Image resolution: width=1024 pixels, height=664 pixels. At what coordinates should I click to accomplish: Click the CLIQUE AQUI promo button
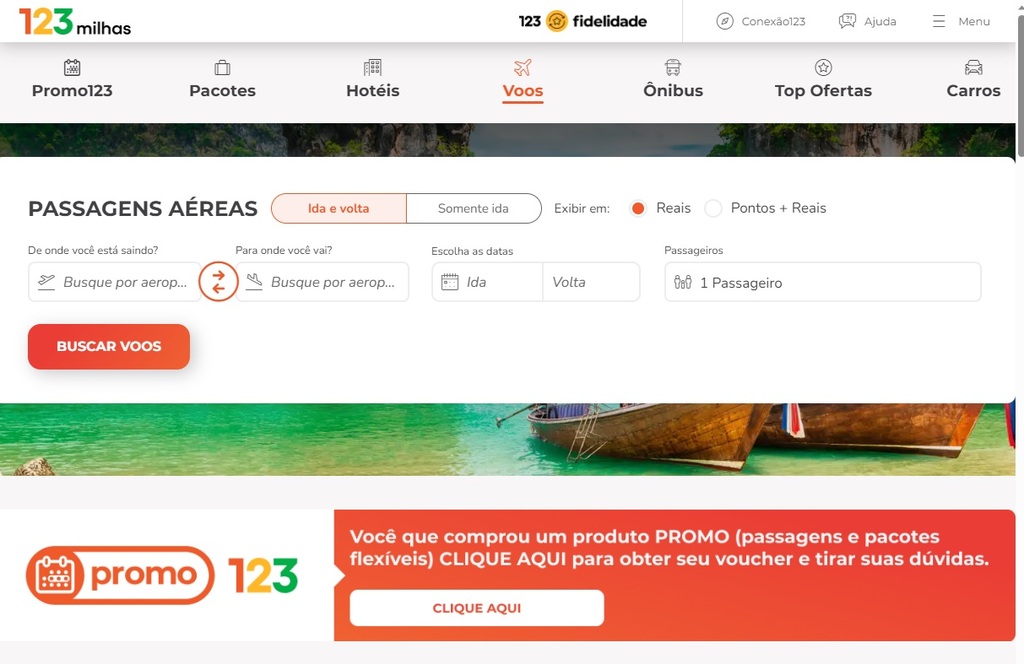tap(477, 608)
